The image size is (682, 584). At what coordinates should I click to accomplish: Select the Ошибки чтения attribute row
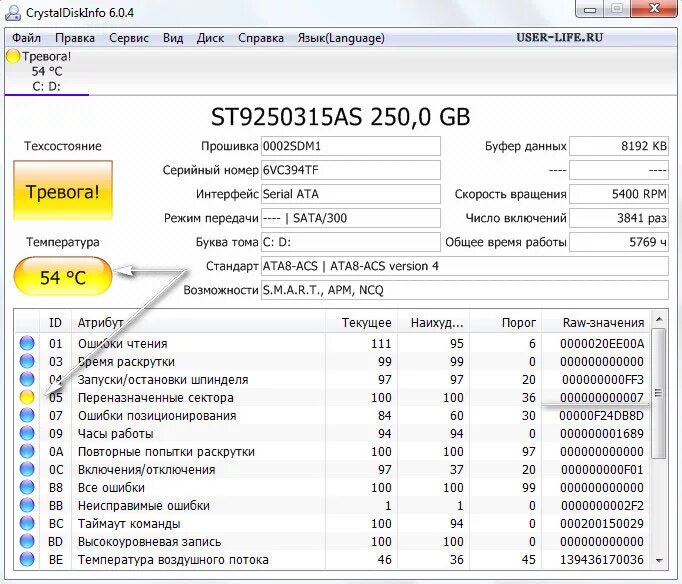coord(333,343)
